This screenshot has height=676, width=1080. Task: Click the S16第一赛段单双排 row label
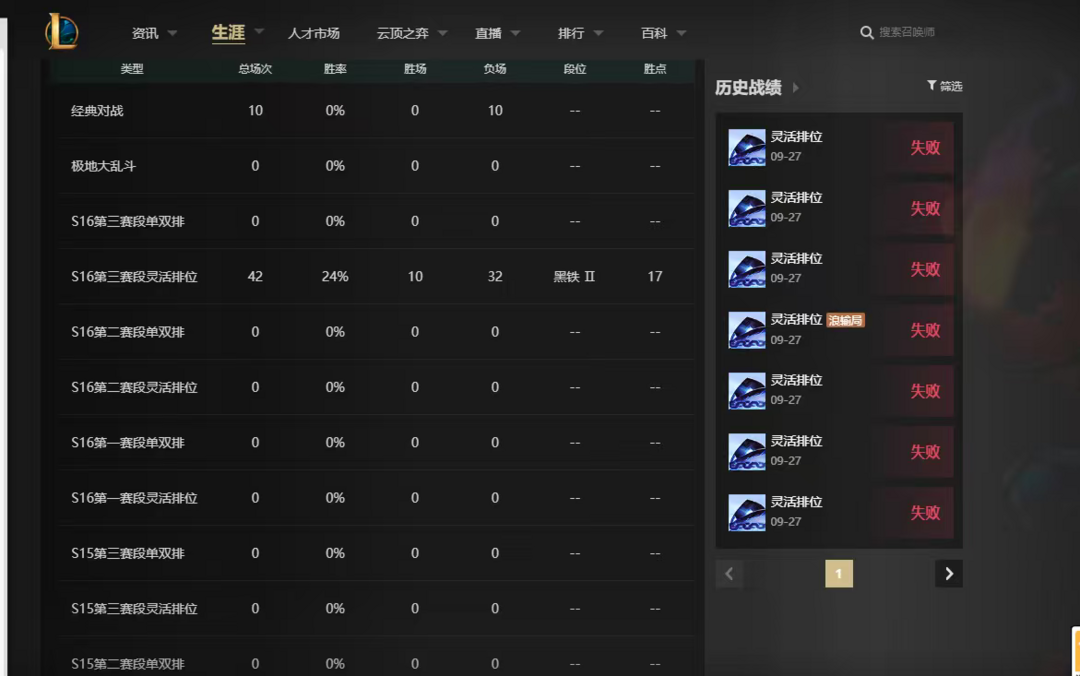(x=128, y=442)
